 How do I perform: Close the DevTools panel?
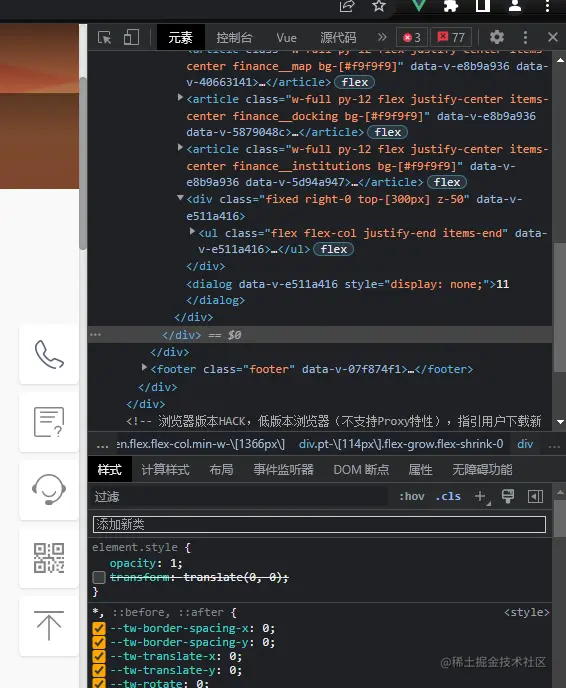point(553,37)
